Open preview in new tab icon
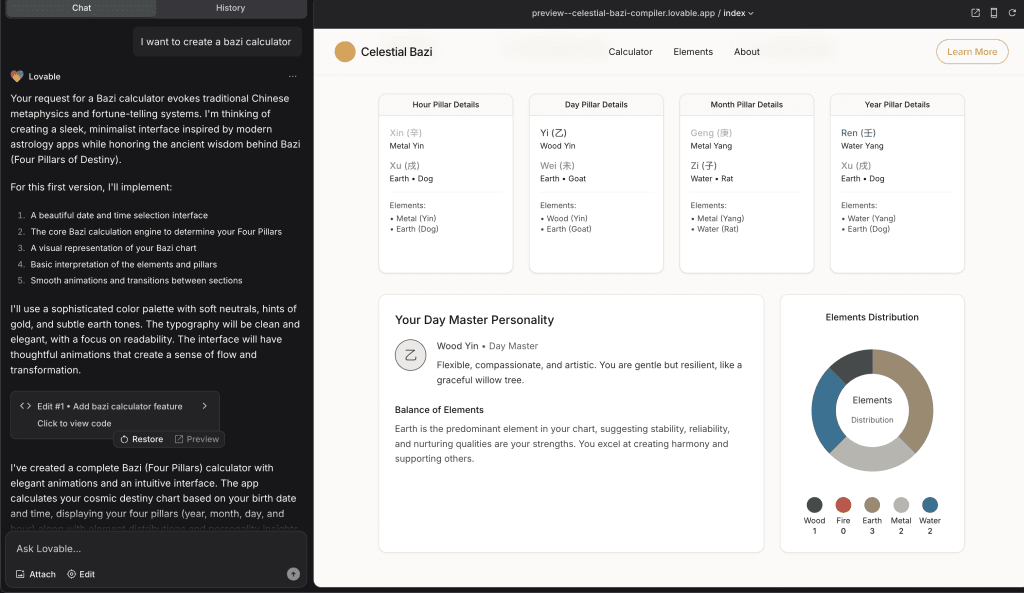The image size is (1024, 593). [x=975, y=13]
